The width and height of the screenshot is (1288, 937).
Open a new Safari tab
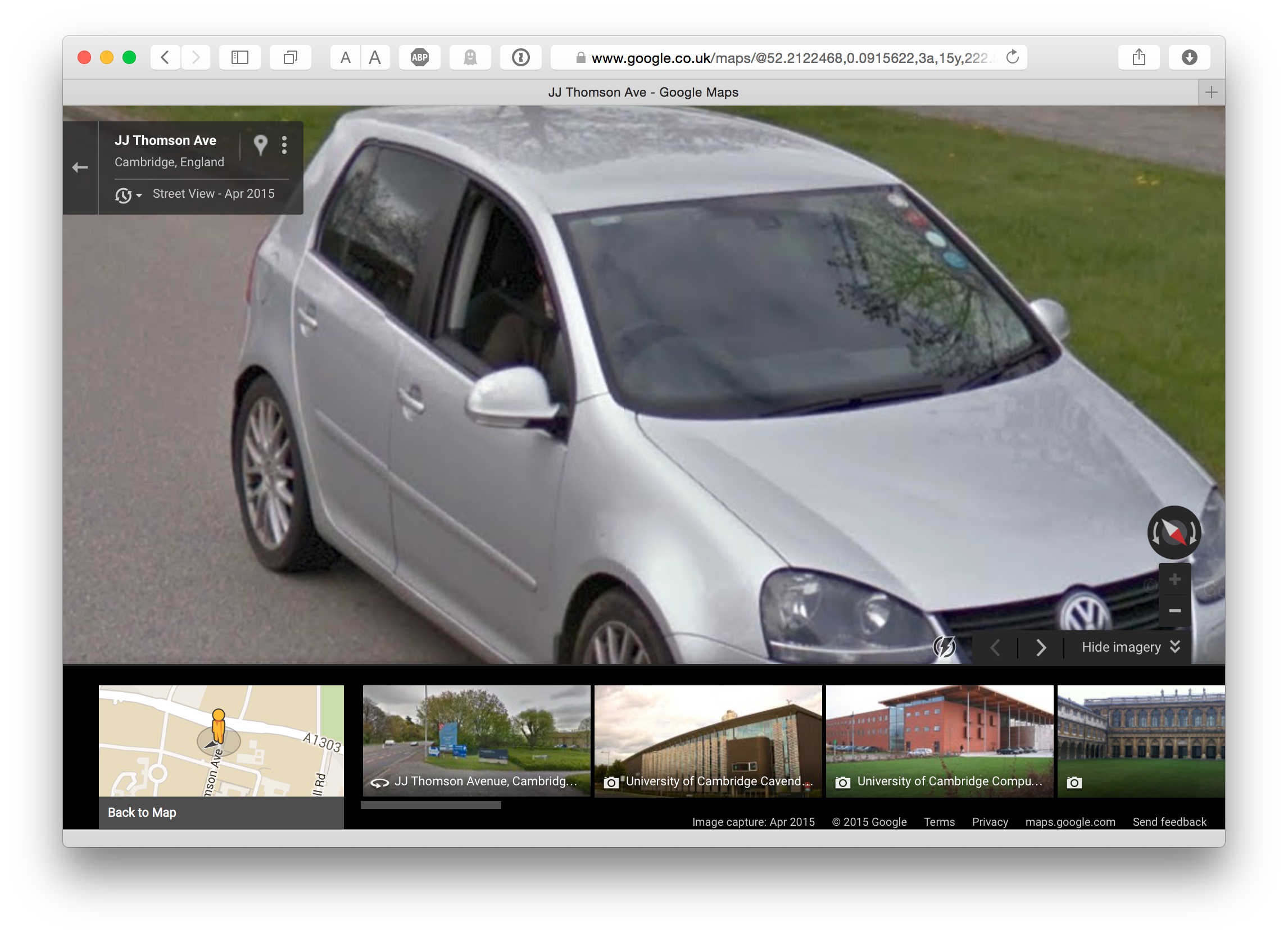pos(1211,92)
